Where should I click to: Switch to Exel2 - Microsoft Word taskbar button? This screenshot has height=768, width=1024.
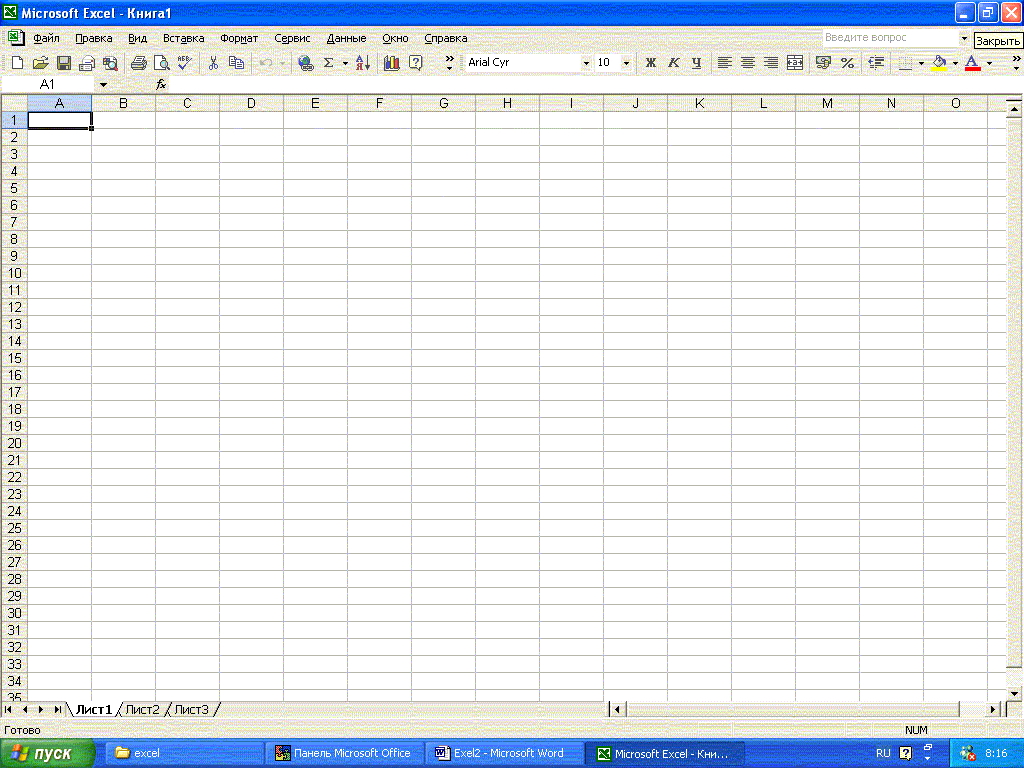pyautogui.click(x=504, y=753)
